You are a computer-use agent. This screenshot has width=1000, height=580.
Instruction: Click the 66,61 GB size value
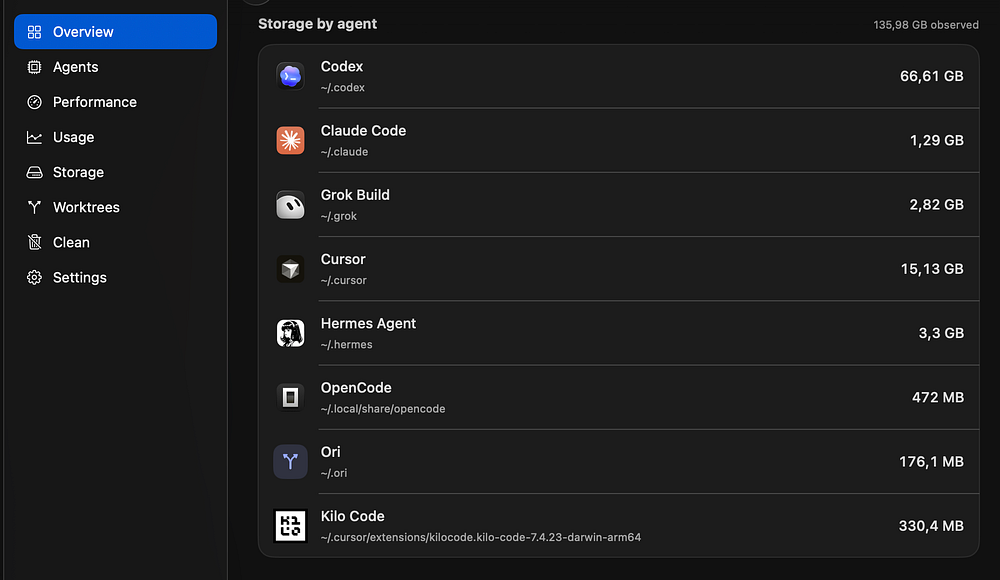pyautogui.click(x=931, y=77)
